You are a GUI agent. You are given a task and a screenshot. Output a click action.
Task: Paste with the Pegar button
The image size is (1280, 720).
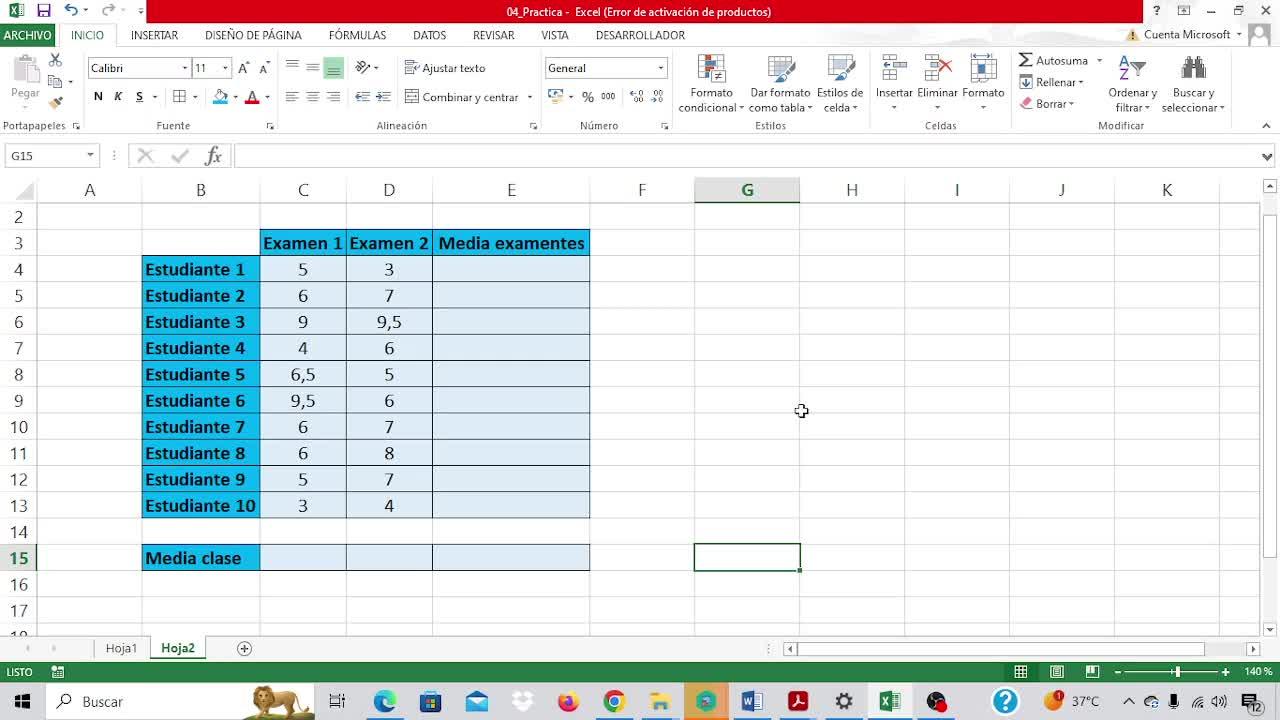(x=25, y=78)
